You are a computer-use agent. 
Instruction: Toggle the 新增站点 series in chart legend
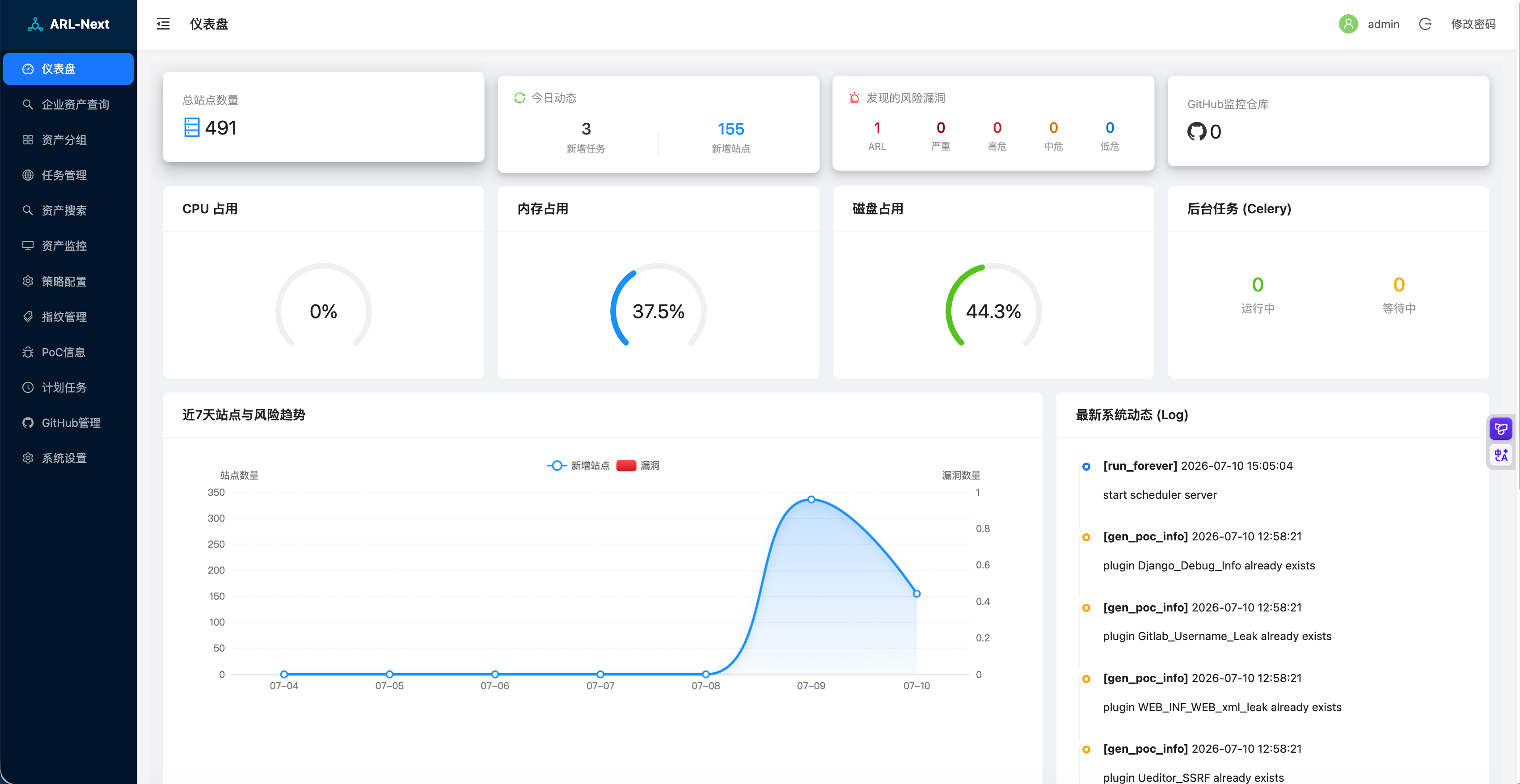tap(578, 465)
